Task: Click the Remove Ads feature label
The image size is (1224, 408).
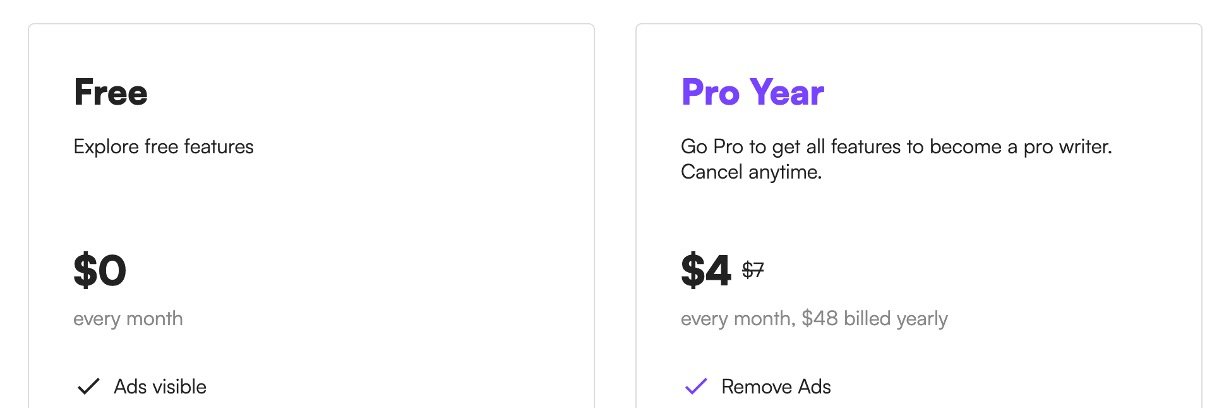Action: pos(776,387)
